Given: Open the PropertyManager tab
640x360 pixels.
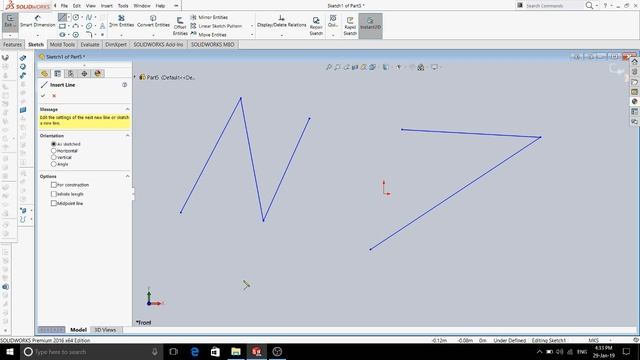Looking at the screenshot, I should click(58, 73).
